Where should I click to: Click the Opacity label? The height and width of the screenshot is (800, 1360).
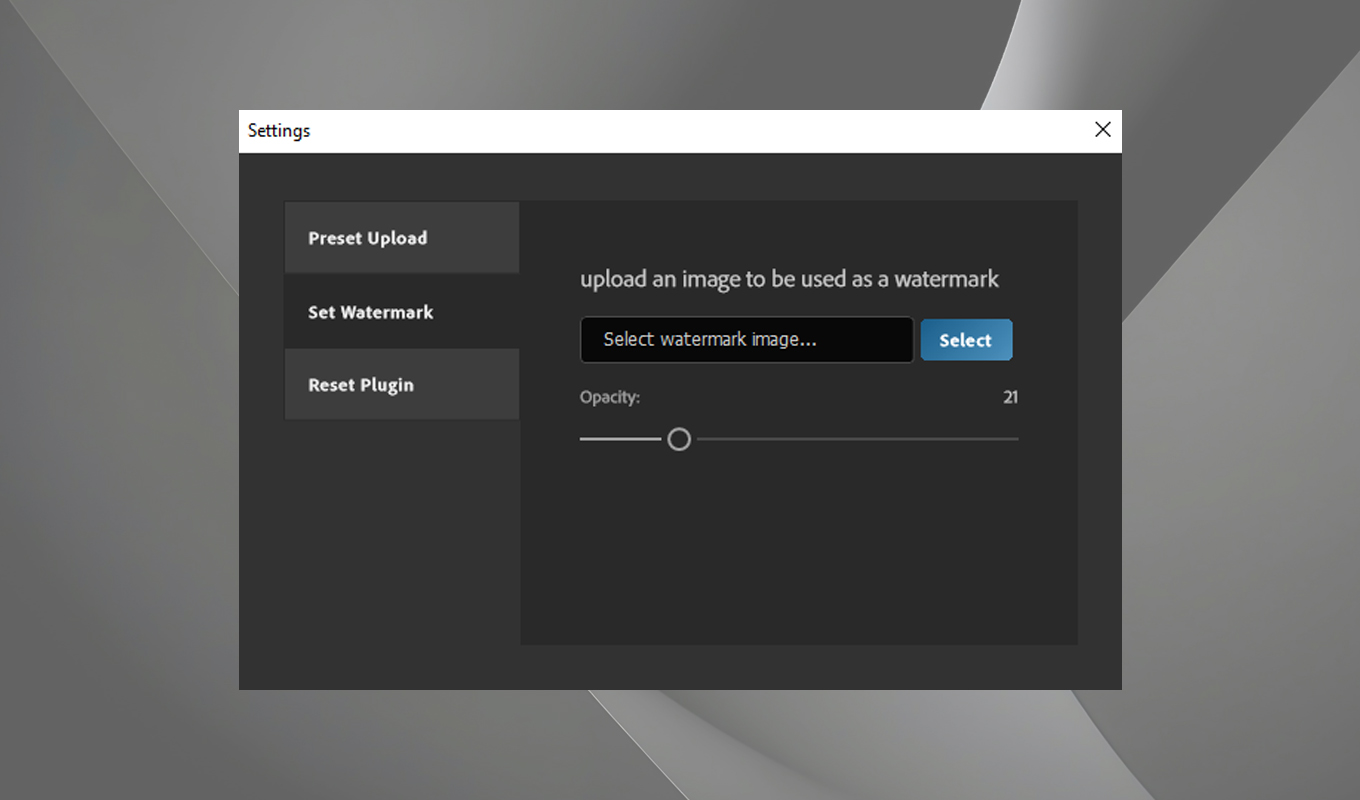pos(609,397)
